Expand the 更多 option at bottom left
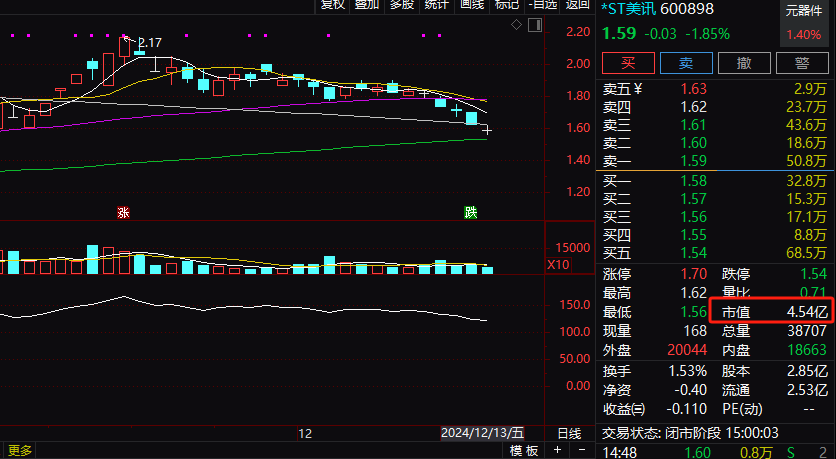Image resolution: width=836 pixels, height=459 pixels. coord(20,451)
